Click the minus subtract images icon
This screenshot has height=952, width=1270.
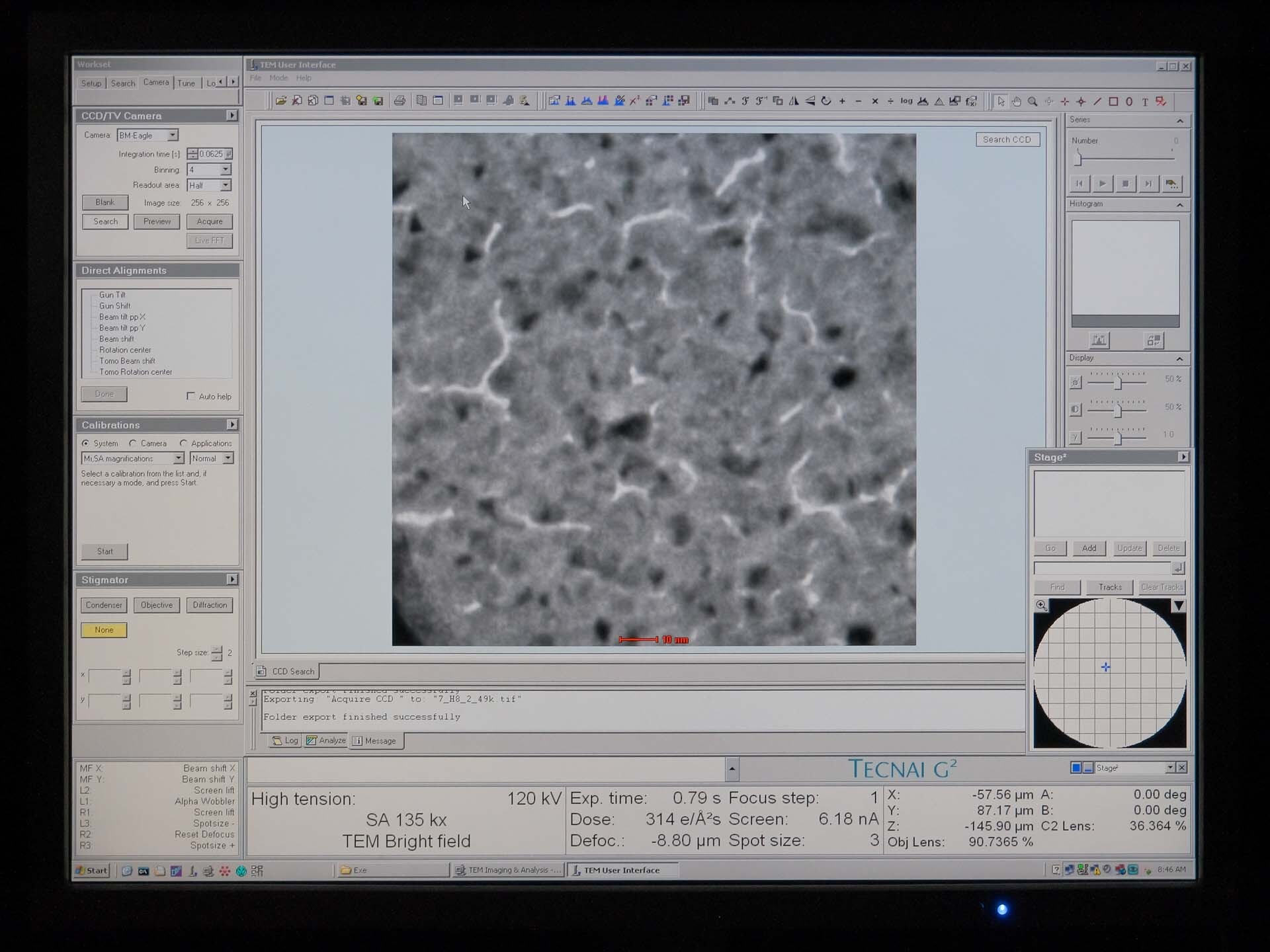click(859, 101)
